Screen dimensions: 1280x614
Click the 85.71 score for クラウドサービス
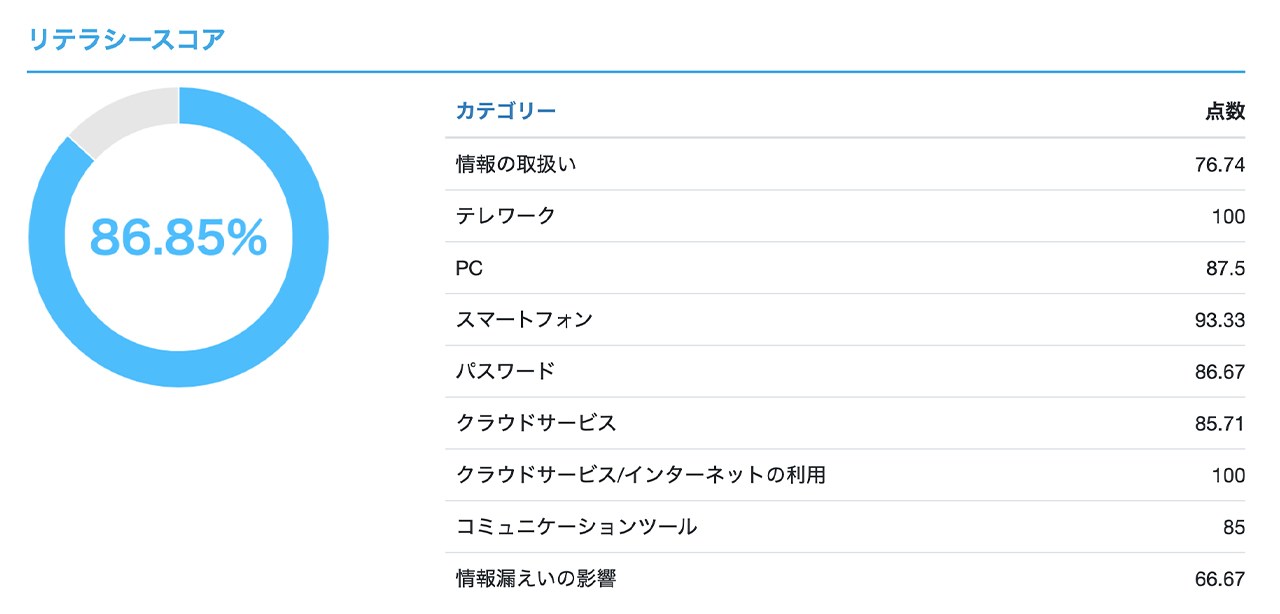1220,424
